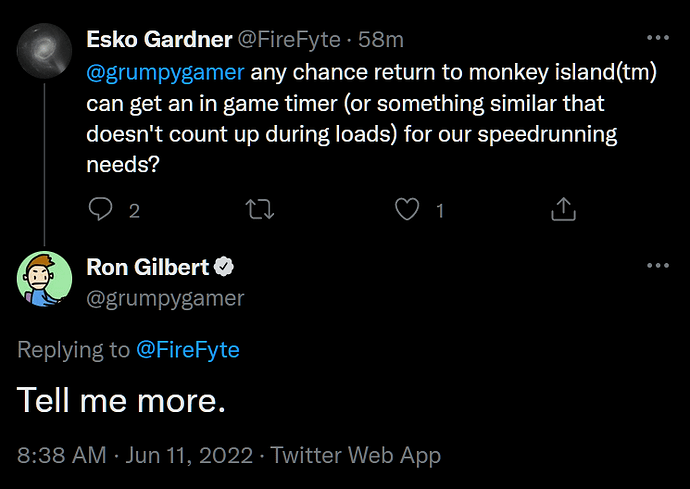View the reply count of 2
This screenshot has width=690, height=489.
click(134, 211)
